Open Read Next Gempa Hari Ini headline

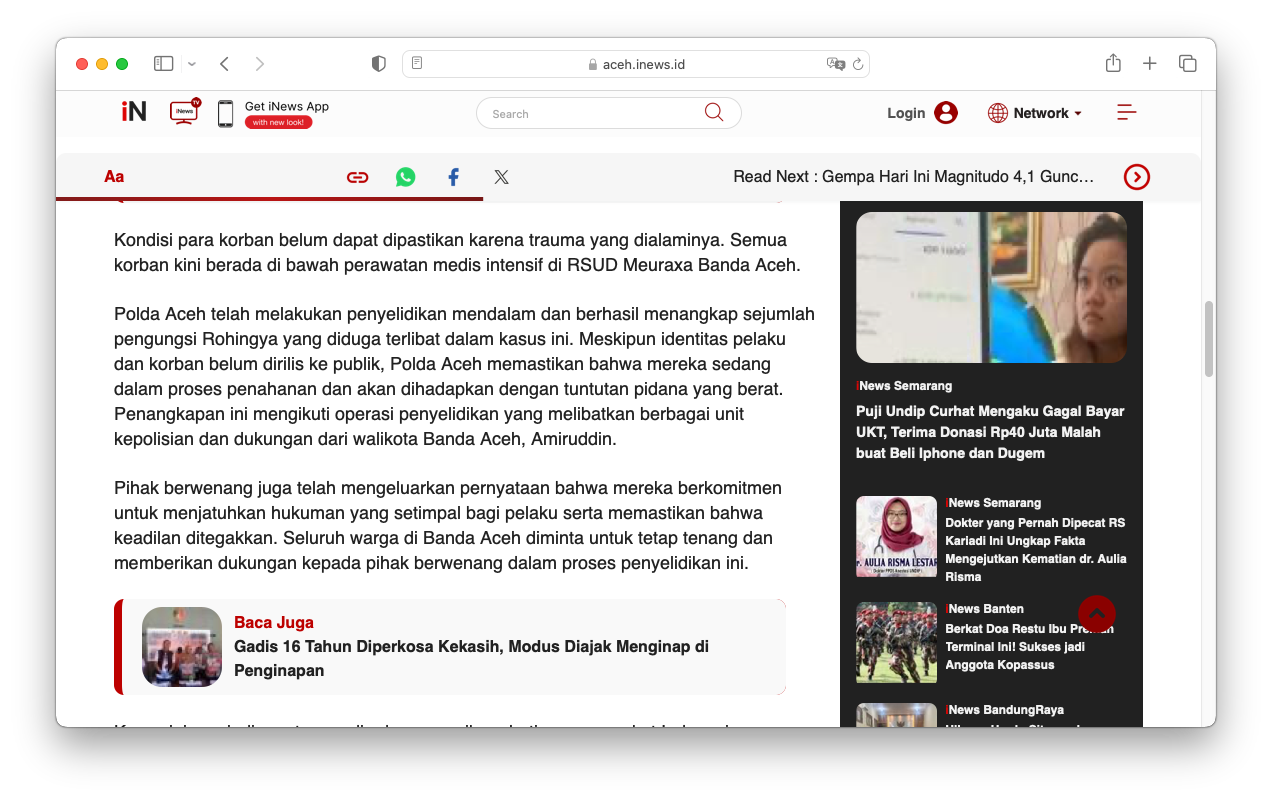click(914, 176)
